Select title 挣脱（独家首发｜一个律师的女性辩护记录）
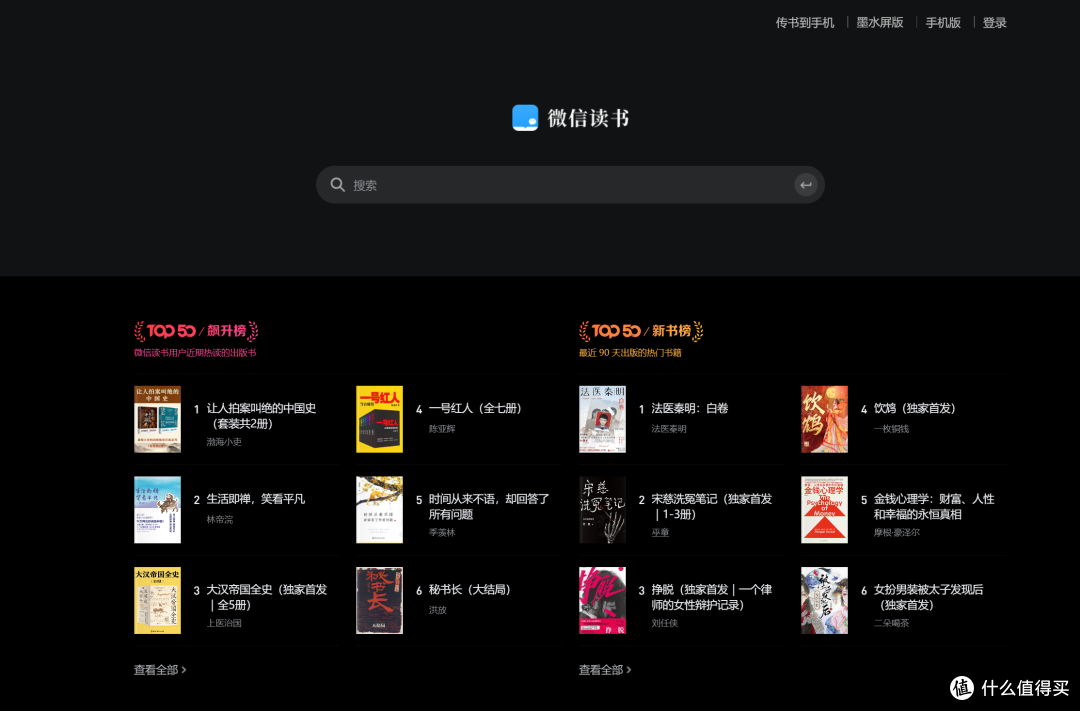 click(712, 597)
